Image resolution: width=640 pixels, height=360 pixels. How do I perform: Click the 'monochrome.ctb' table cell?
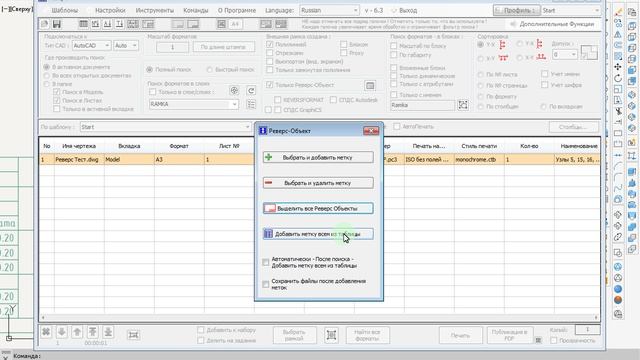click(479, 160)
